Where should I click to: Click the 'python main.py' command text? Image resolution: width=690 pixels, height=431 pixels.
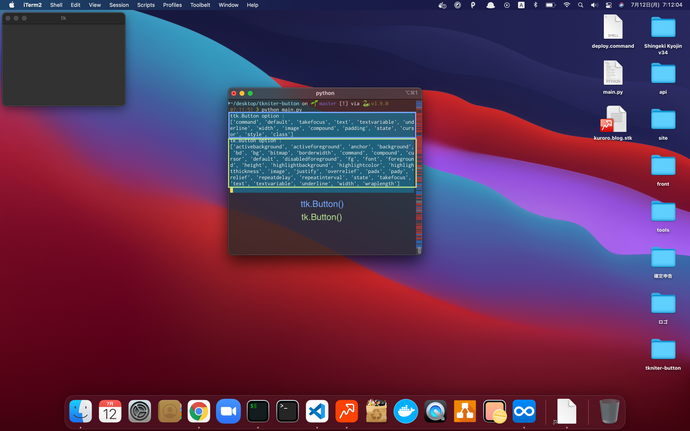(x=281, y=109)
